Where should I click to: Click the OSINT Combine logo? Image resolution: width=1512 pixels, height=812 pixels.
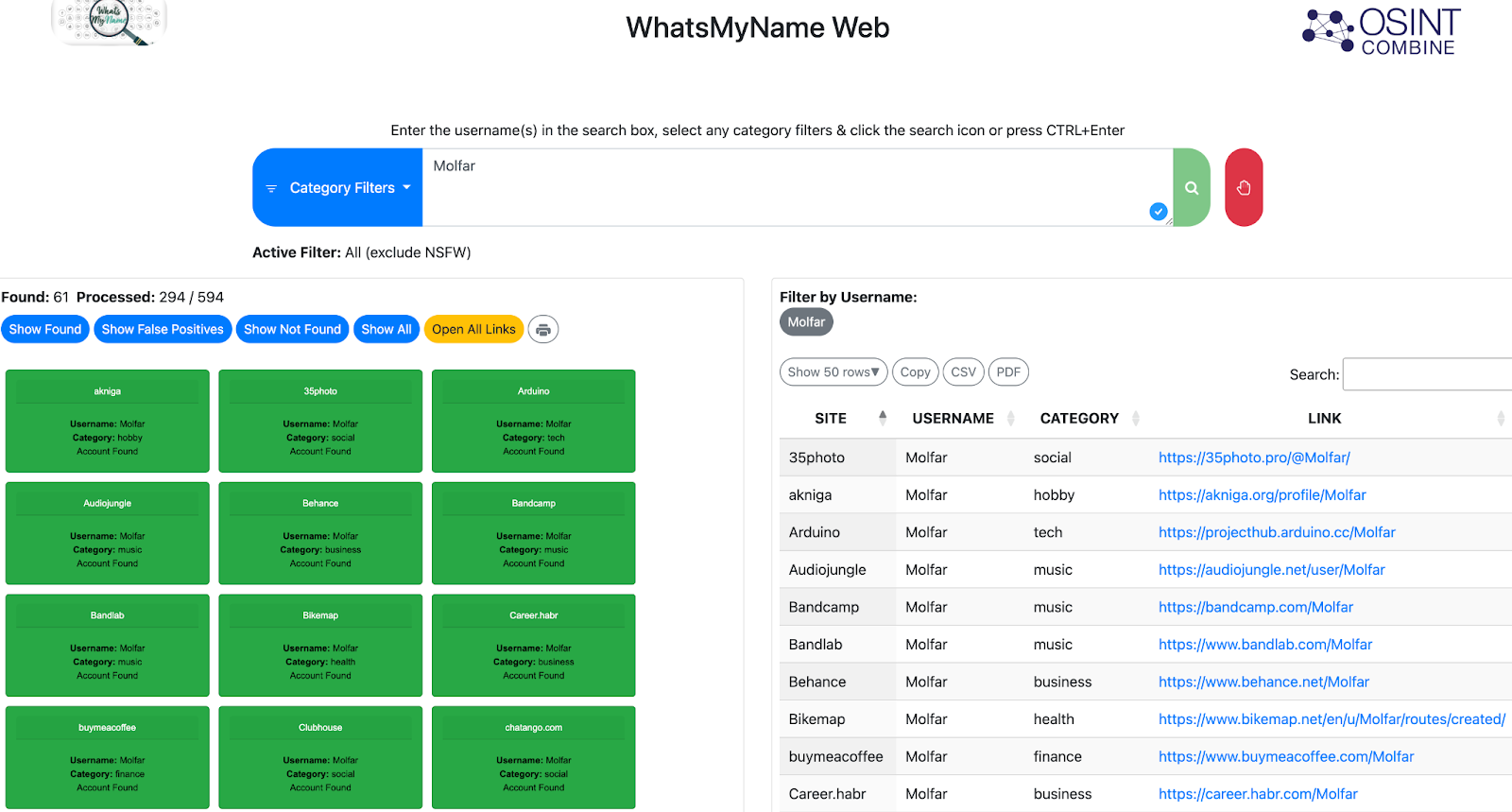pos(1382,31)
